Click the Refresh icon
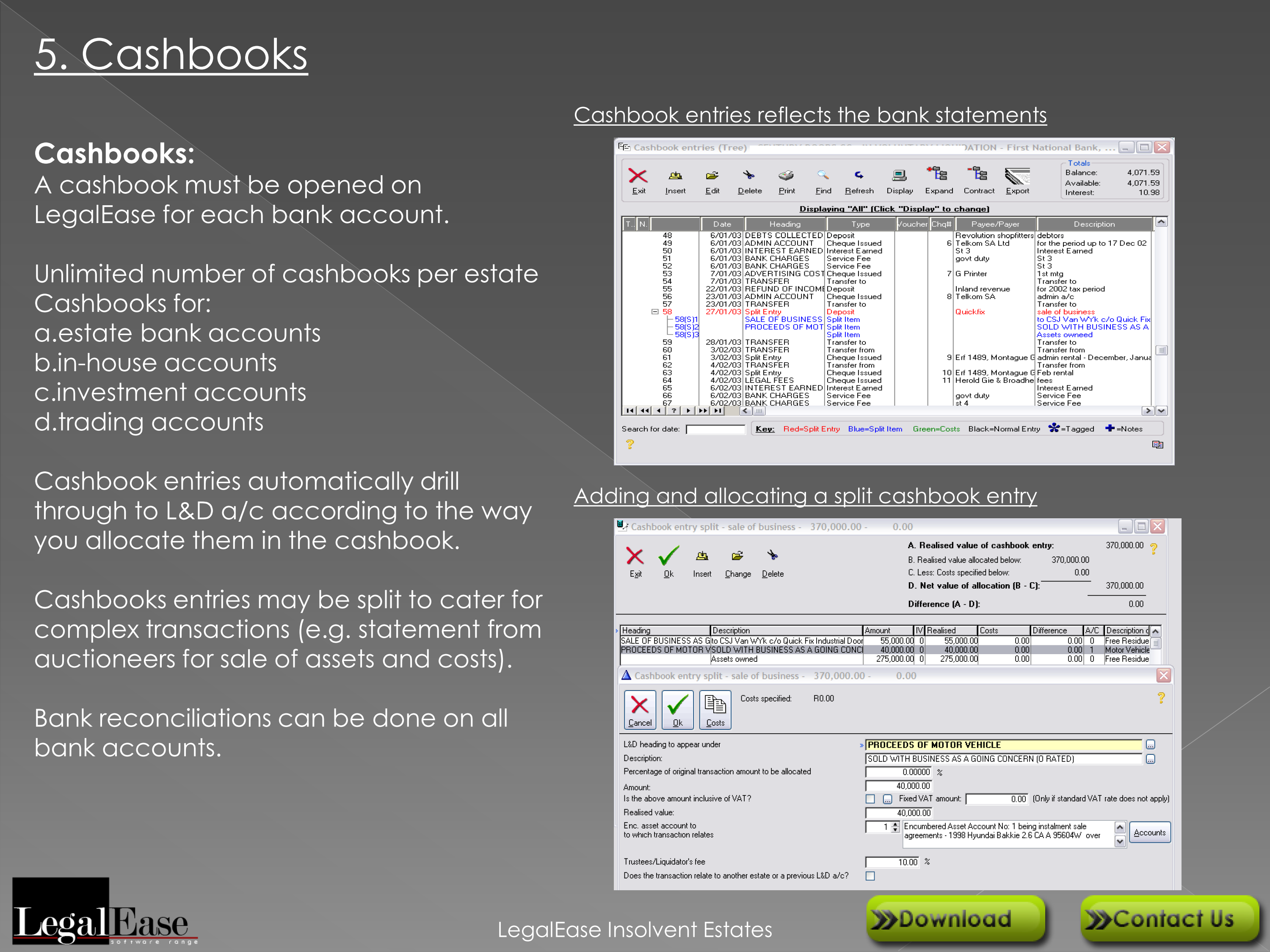Screen dimensions: 1270x952 (859, 176)
